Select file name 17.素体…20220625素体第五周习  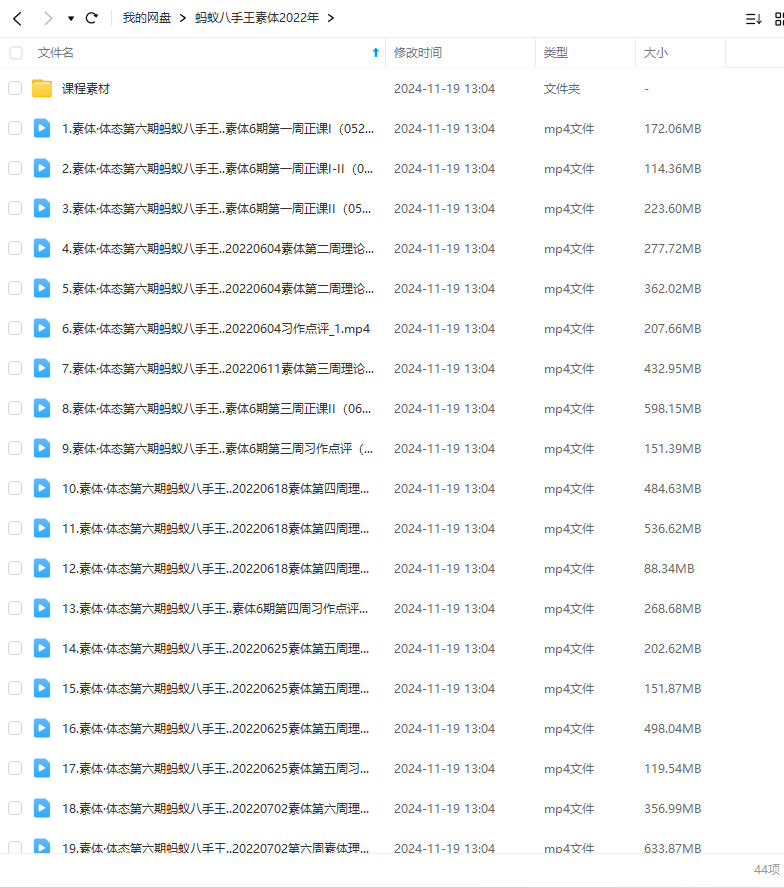[x=215, y=769]
